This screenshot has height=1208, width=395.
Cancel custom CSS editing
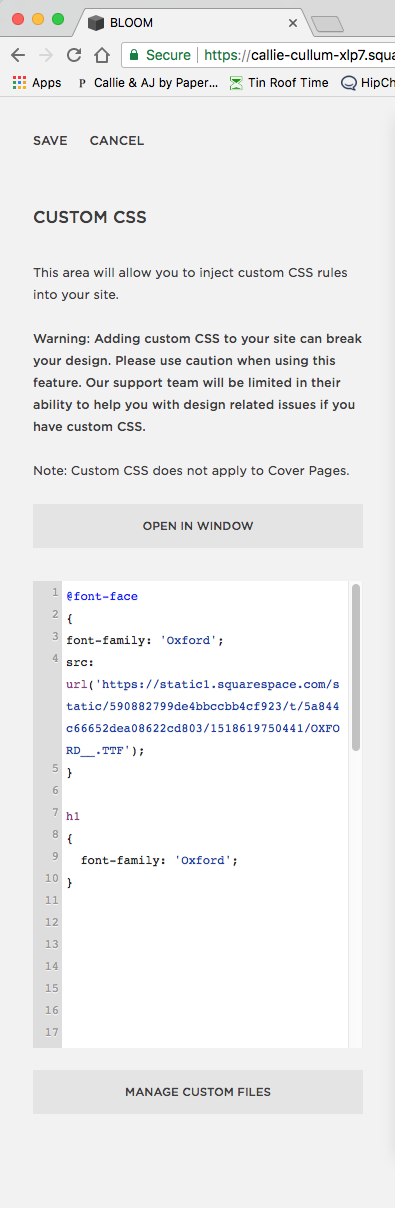point(117,141)
